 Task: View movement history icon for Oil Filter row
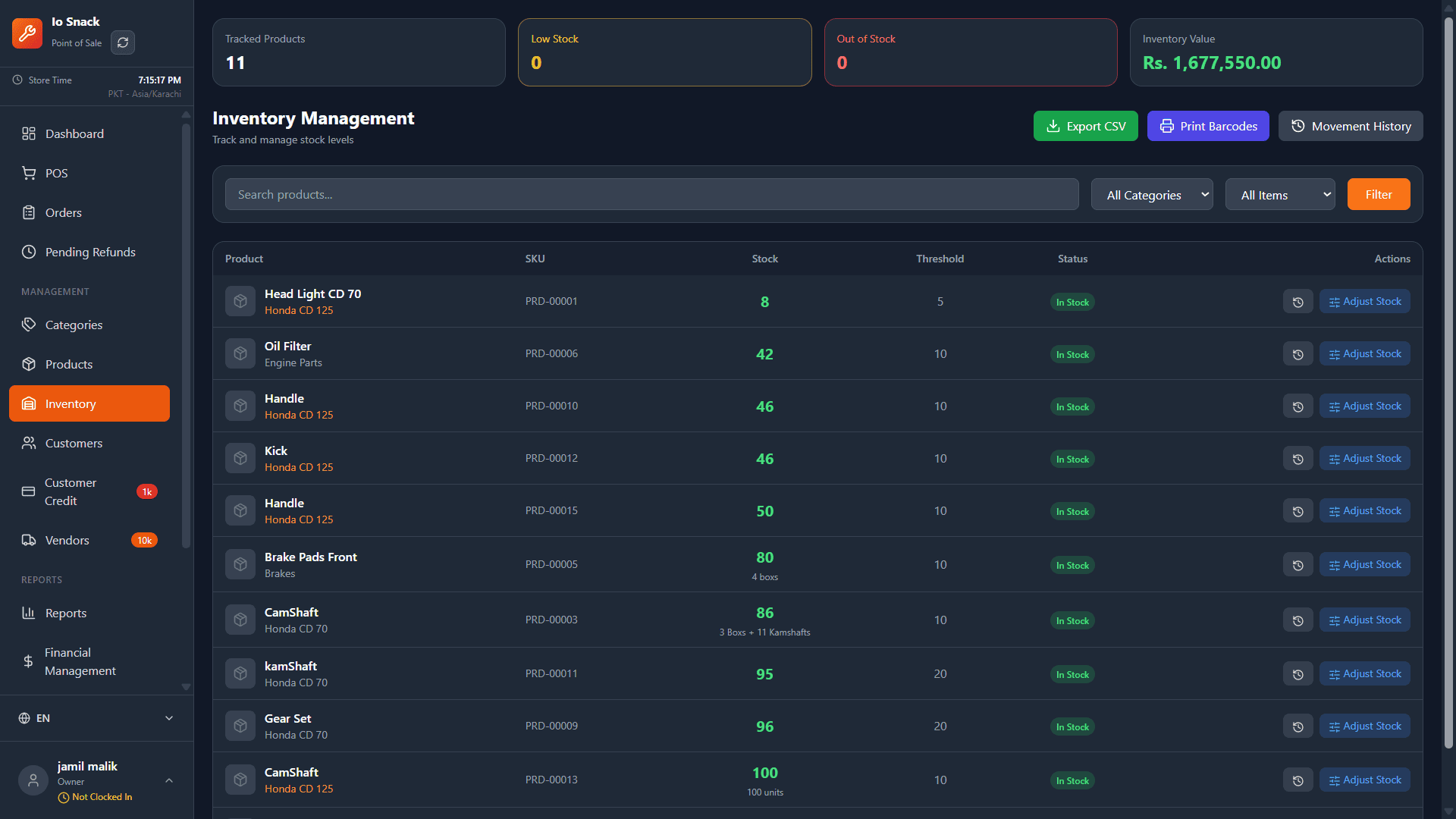pos(1298,353)
